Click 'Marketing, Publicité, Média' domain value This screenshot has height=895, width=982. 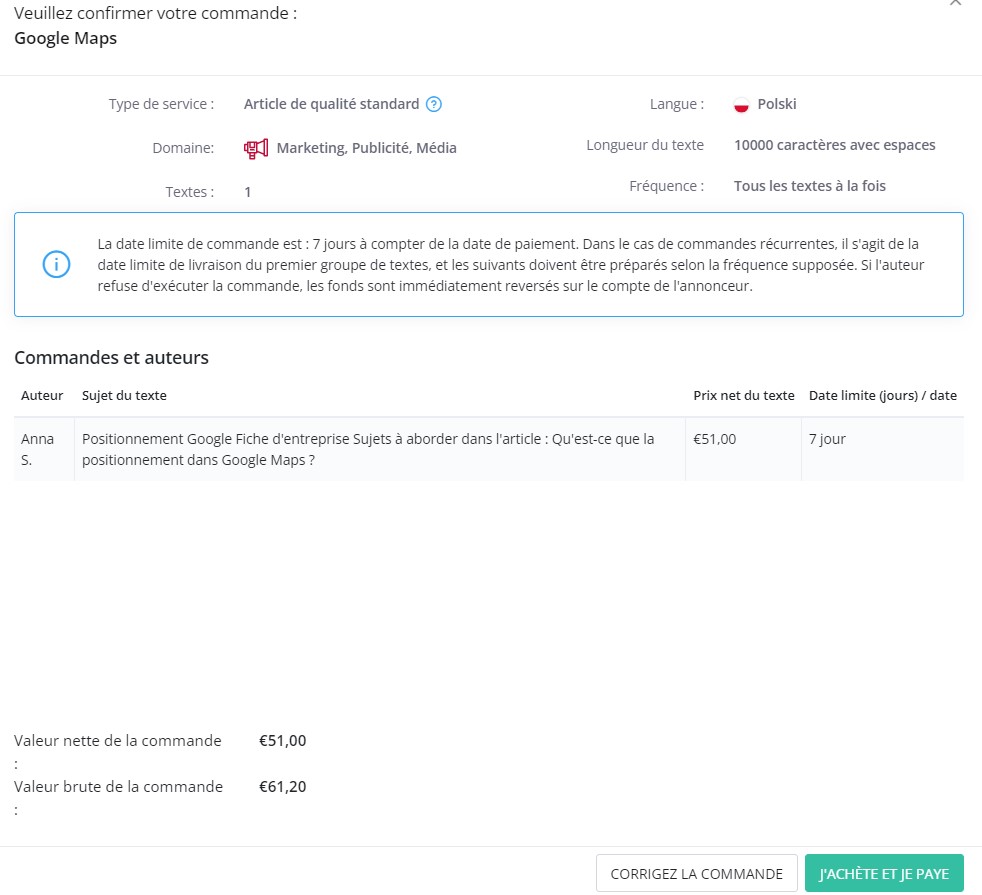(x=366, y=148)
